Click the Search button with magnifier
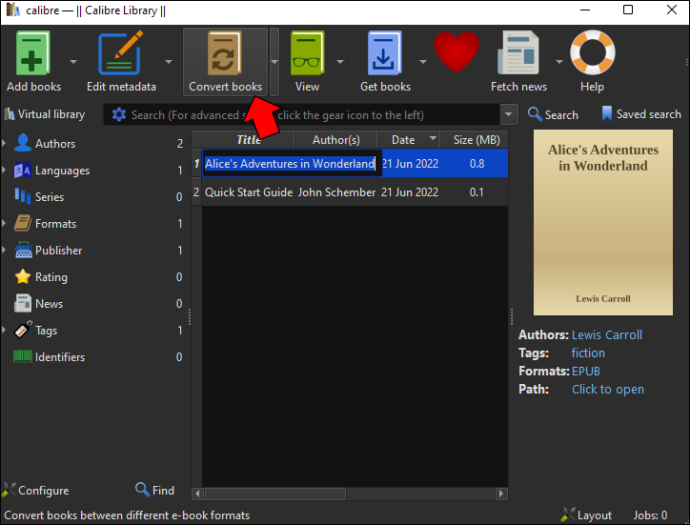 [553, 114]
